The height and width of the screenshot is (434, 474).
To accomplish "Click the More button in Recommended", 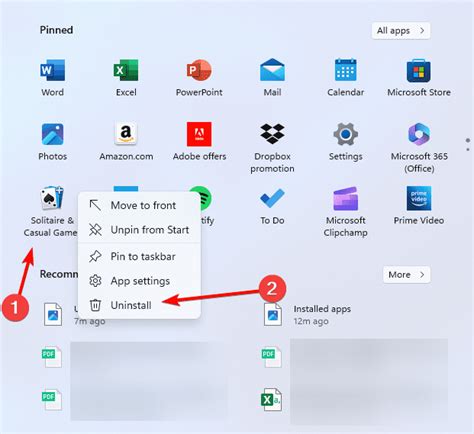I will pos(406,275).
